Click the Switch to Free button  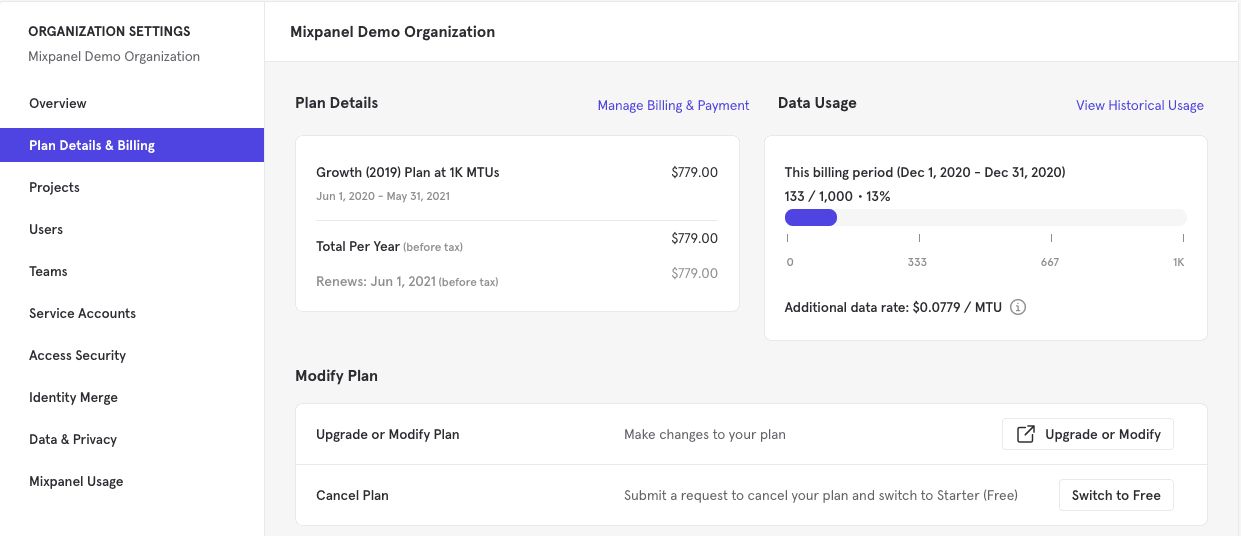1116,496
